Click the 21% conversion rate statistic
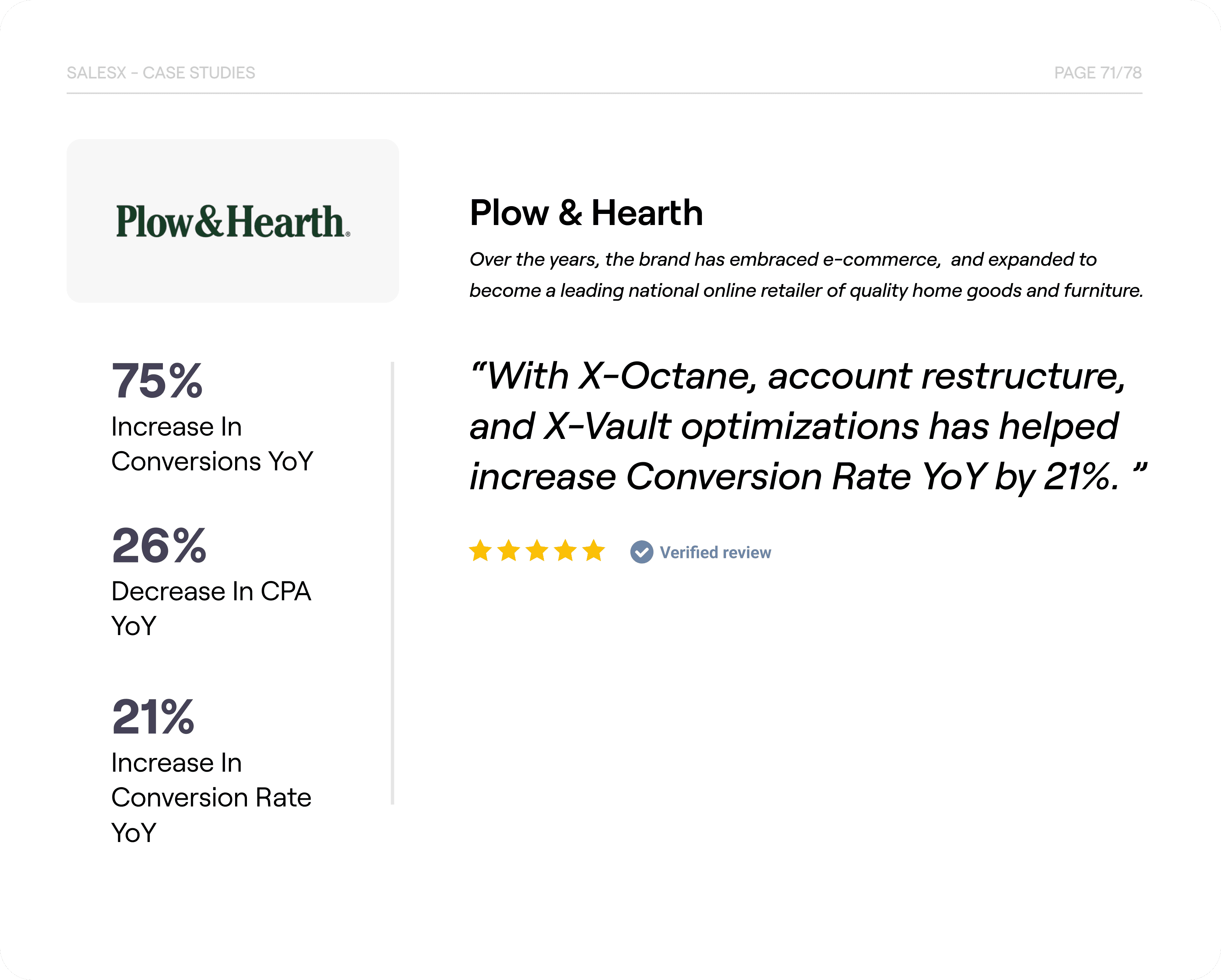The image size is (1221, 980). pyautogui.click(x=153, y=717)
